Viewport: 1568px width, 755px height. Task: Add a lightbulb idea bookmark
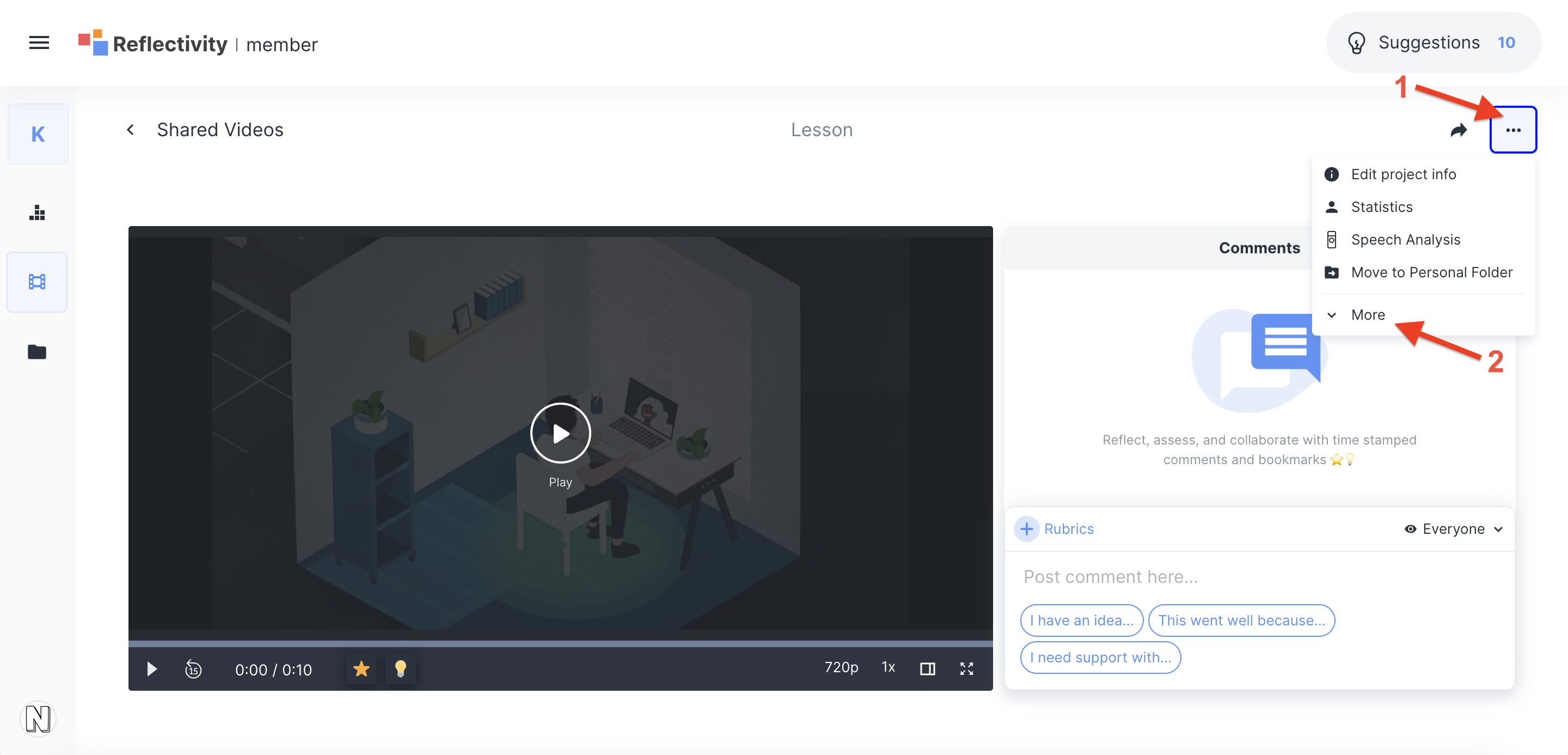(400, 669)
